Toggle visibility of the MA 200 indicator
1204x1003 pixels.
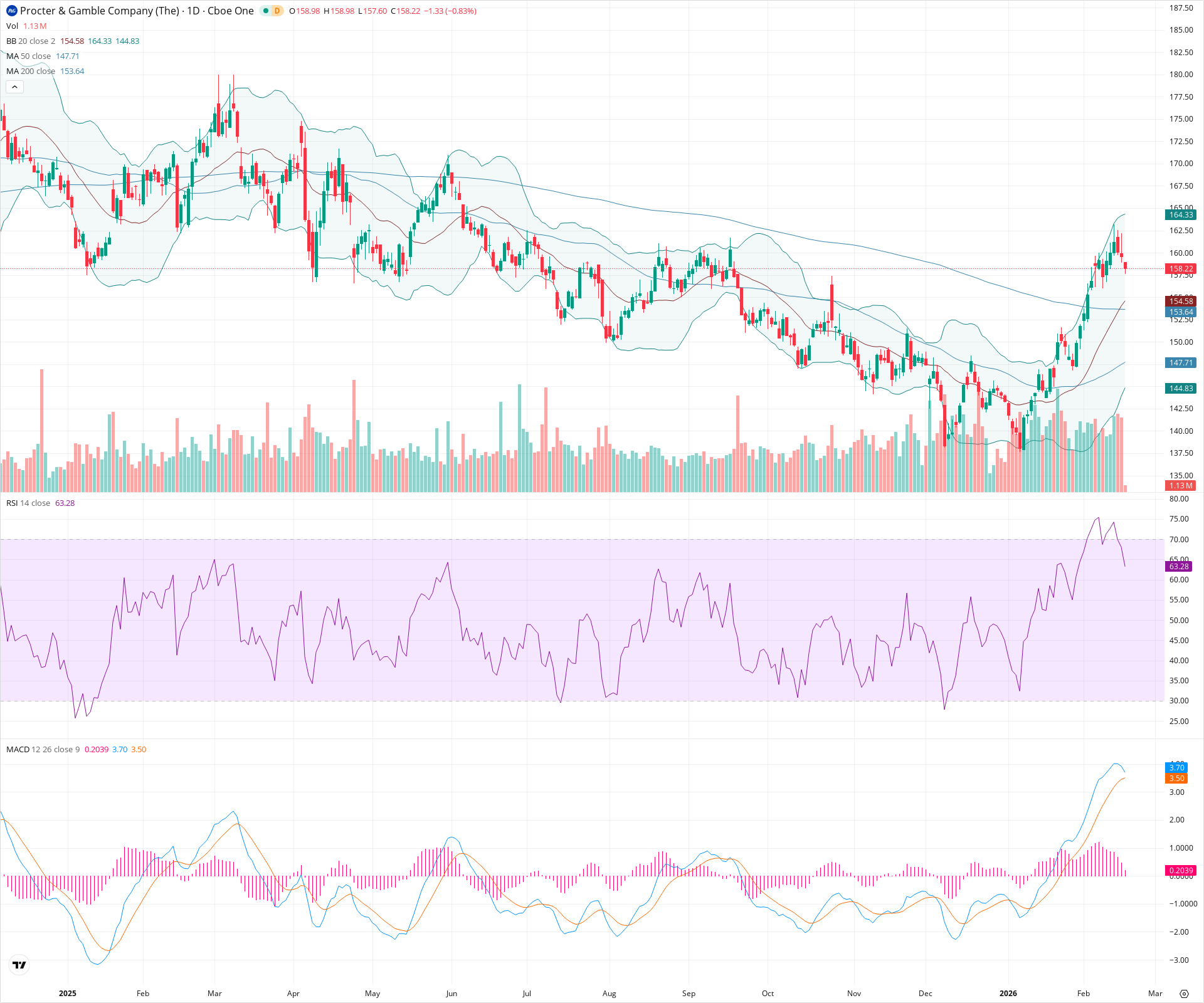tap(30, 71)
